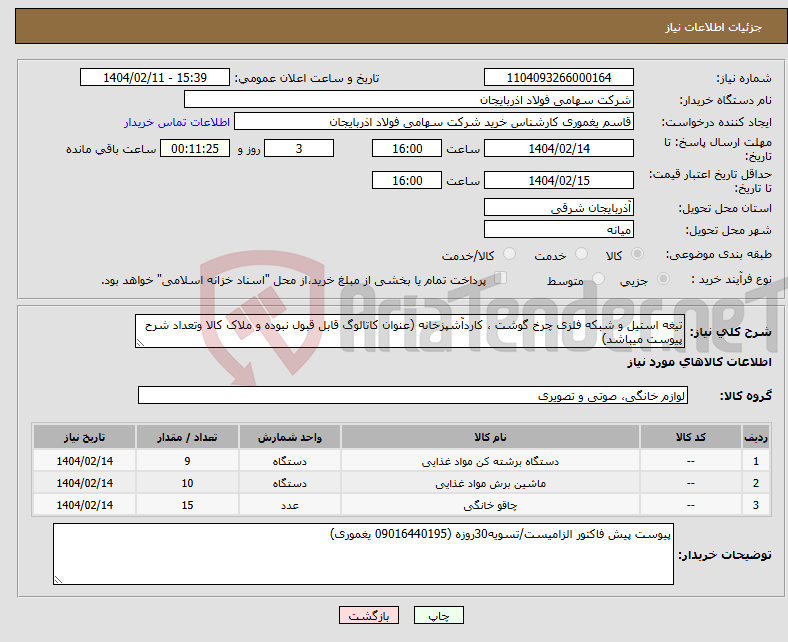Click the delivery province field آذربایجان شرقی

pyautogui.click(x=559, y=207)
